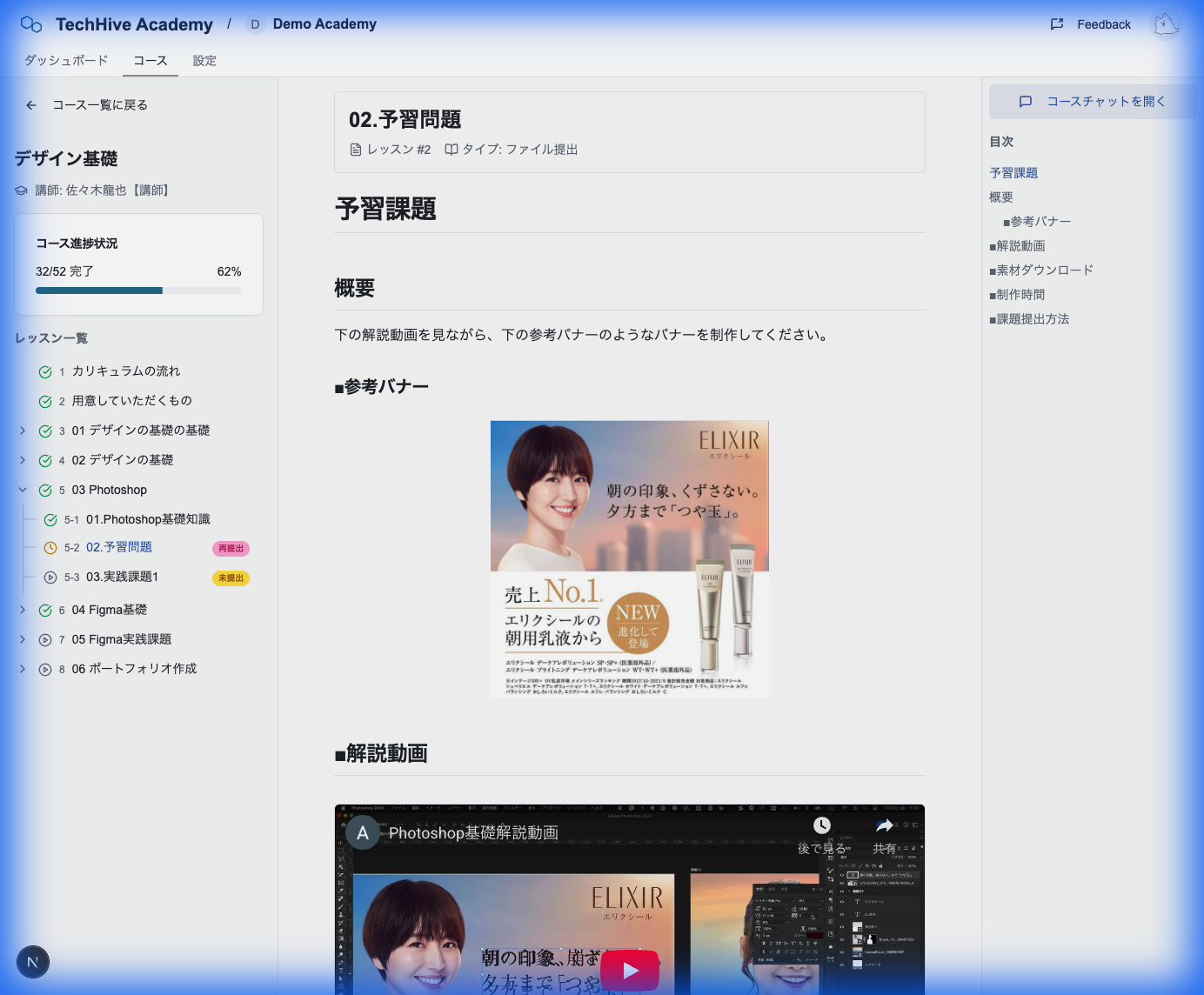Screen dimensions: 1204x995
Task: Click the Feedback button label
Action: tap(1104, 24)
